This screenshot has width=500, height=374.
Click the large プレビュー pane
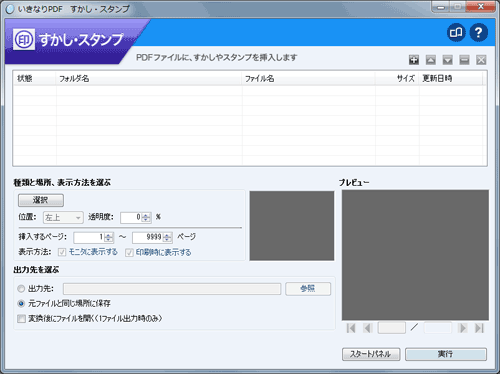(x=415, y=255)
